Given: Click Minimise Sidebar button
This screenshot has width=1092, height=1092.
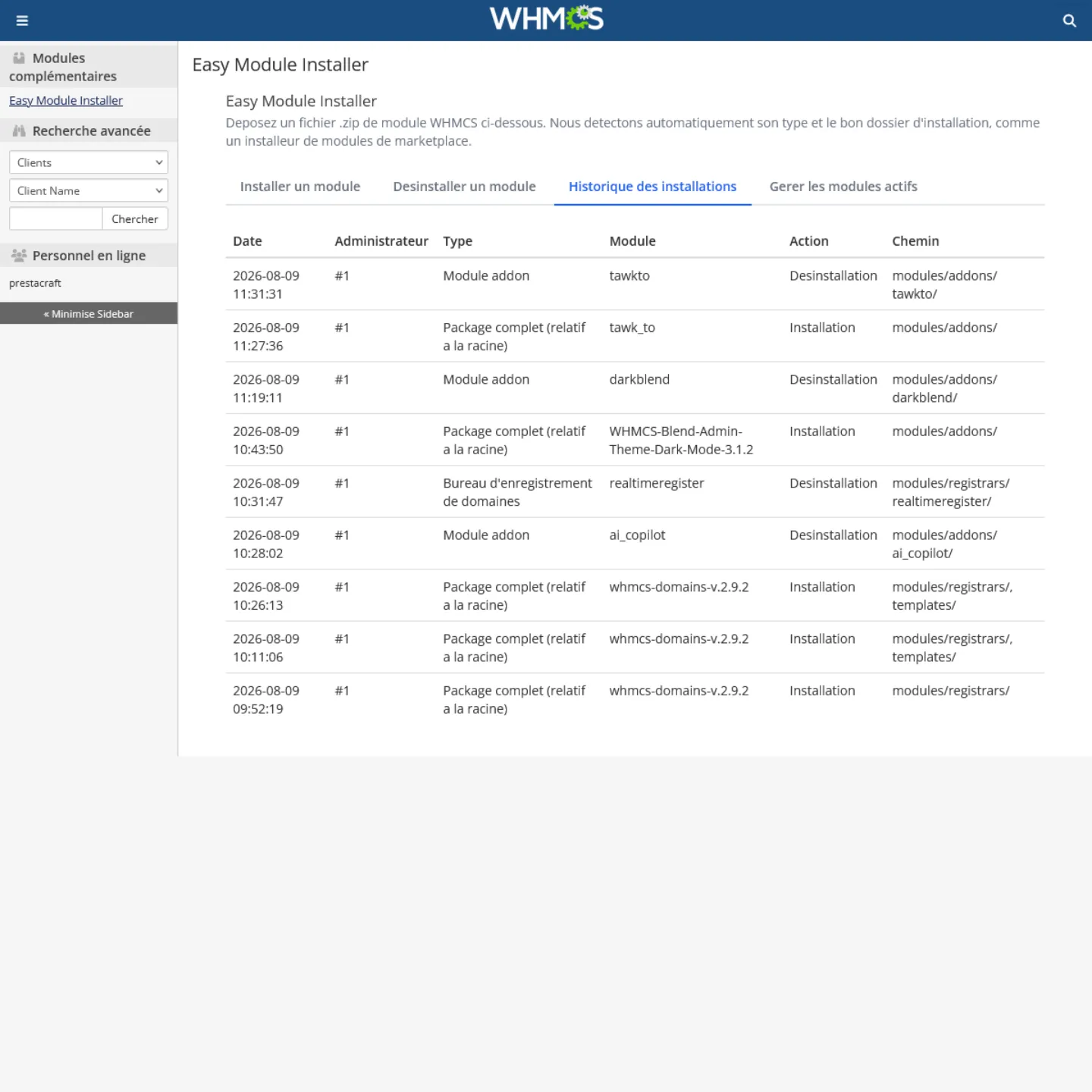Looking at the screenshot, I should click(x=89, y=313).
